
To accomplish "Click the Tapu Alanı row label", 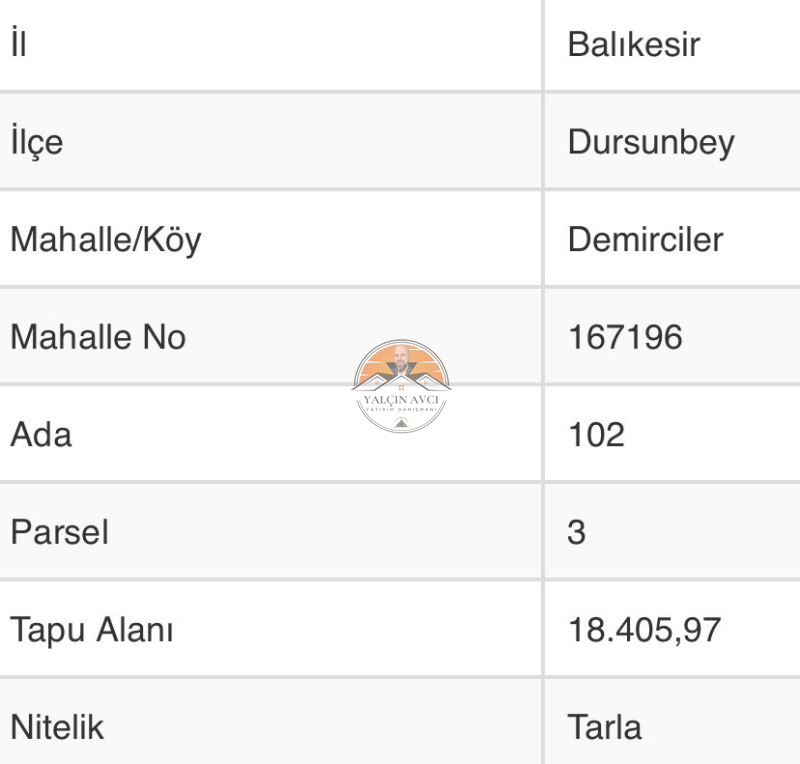I will 92,631.
